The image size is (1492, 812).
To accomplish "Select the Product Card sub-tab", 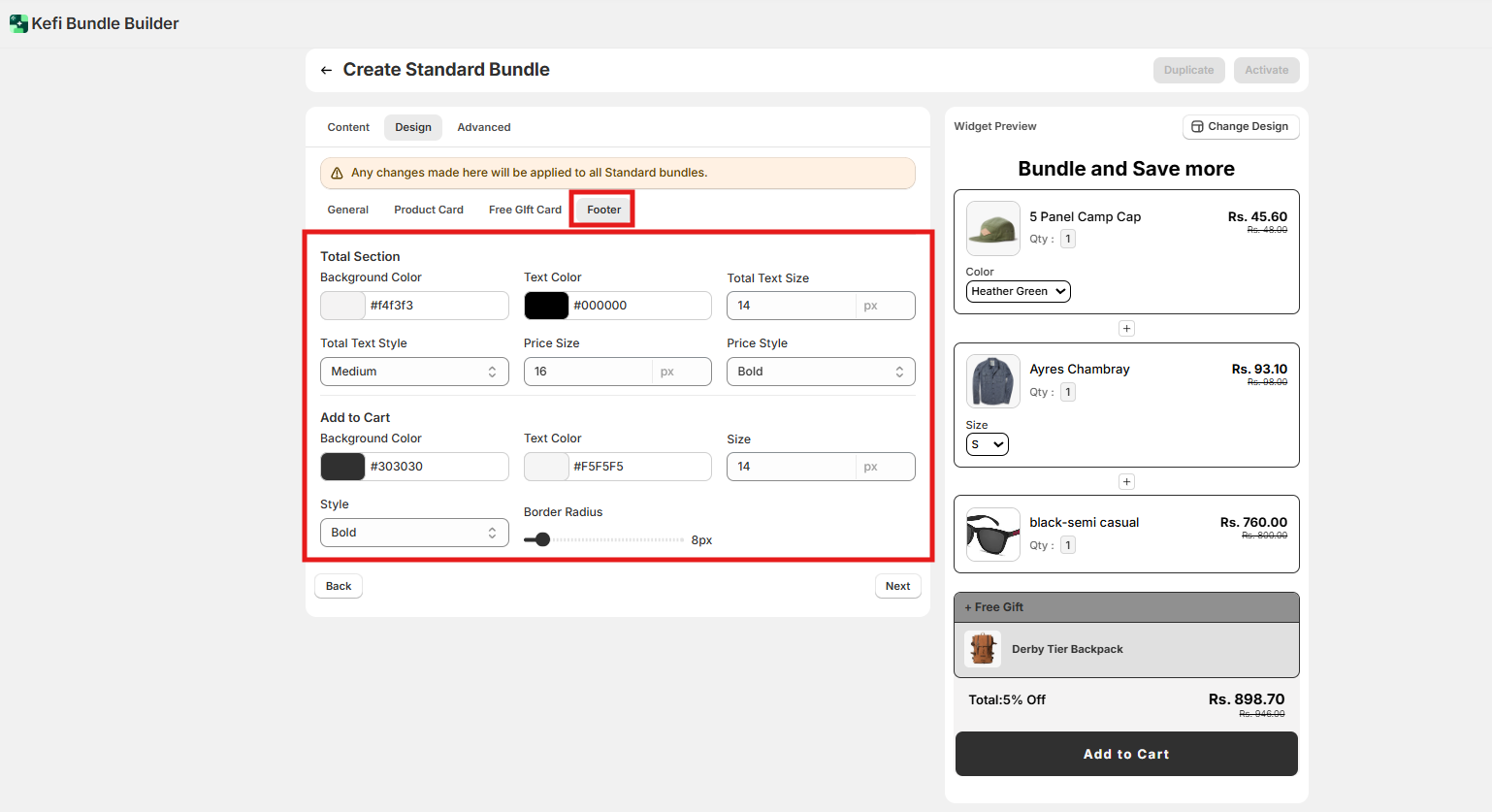I will coord(429,210).
